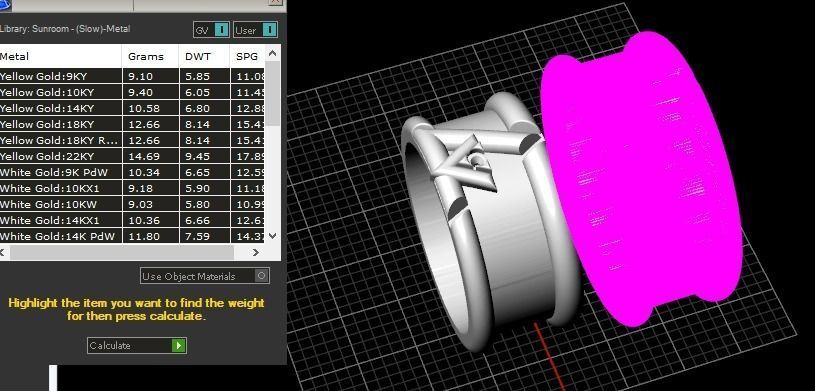815x391 pixels.
Task: Select the Yellow Gold:18KY row
Action: pos(132,124)
